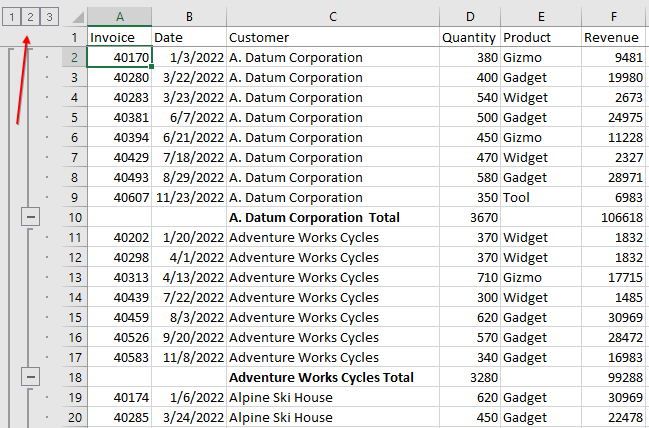Screen dimensions: 649x428
Task: Select column E header
Action: 541,17
